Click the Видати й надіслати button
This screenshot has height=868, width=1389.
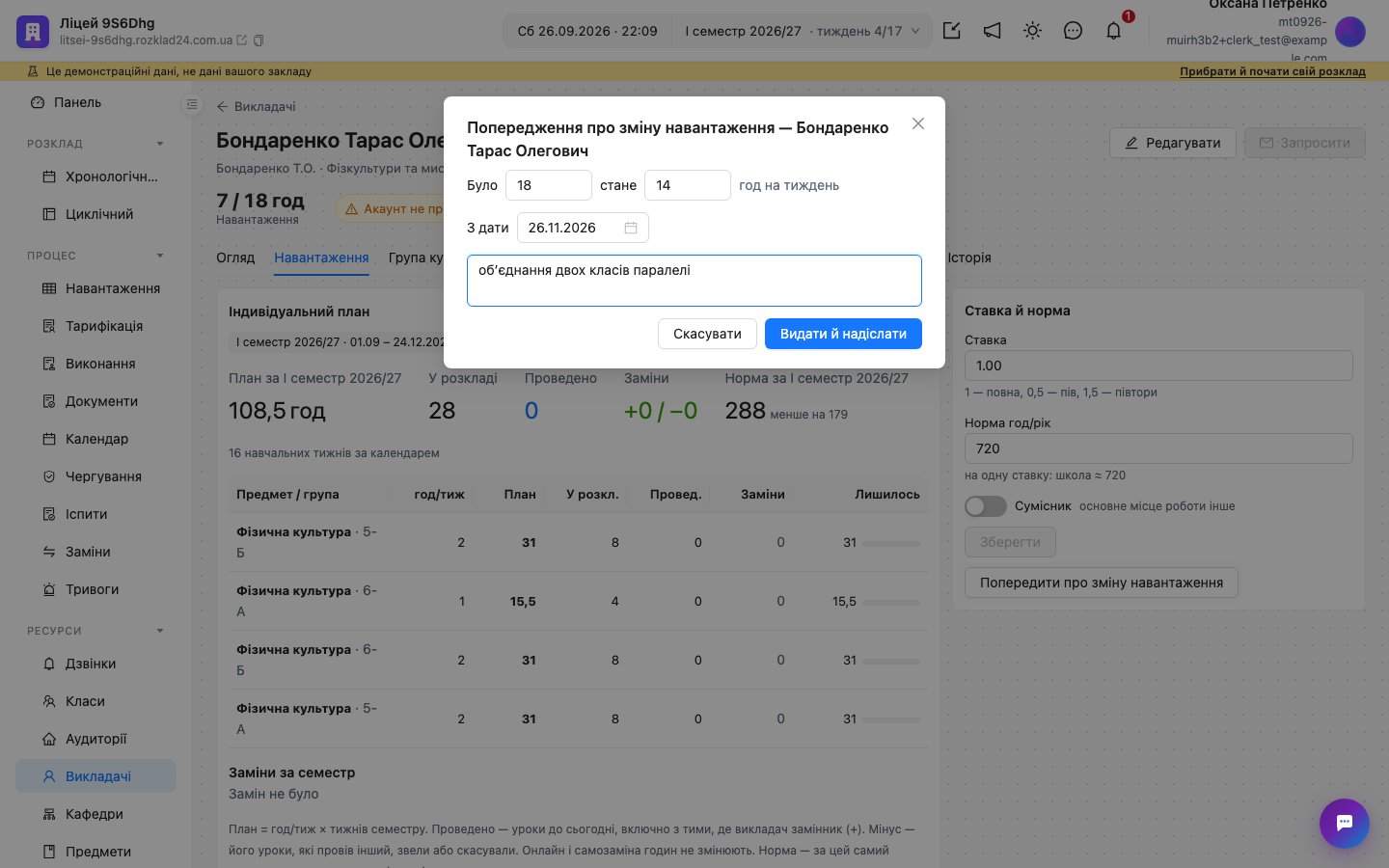(843, 334)
